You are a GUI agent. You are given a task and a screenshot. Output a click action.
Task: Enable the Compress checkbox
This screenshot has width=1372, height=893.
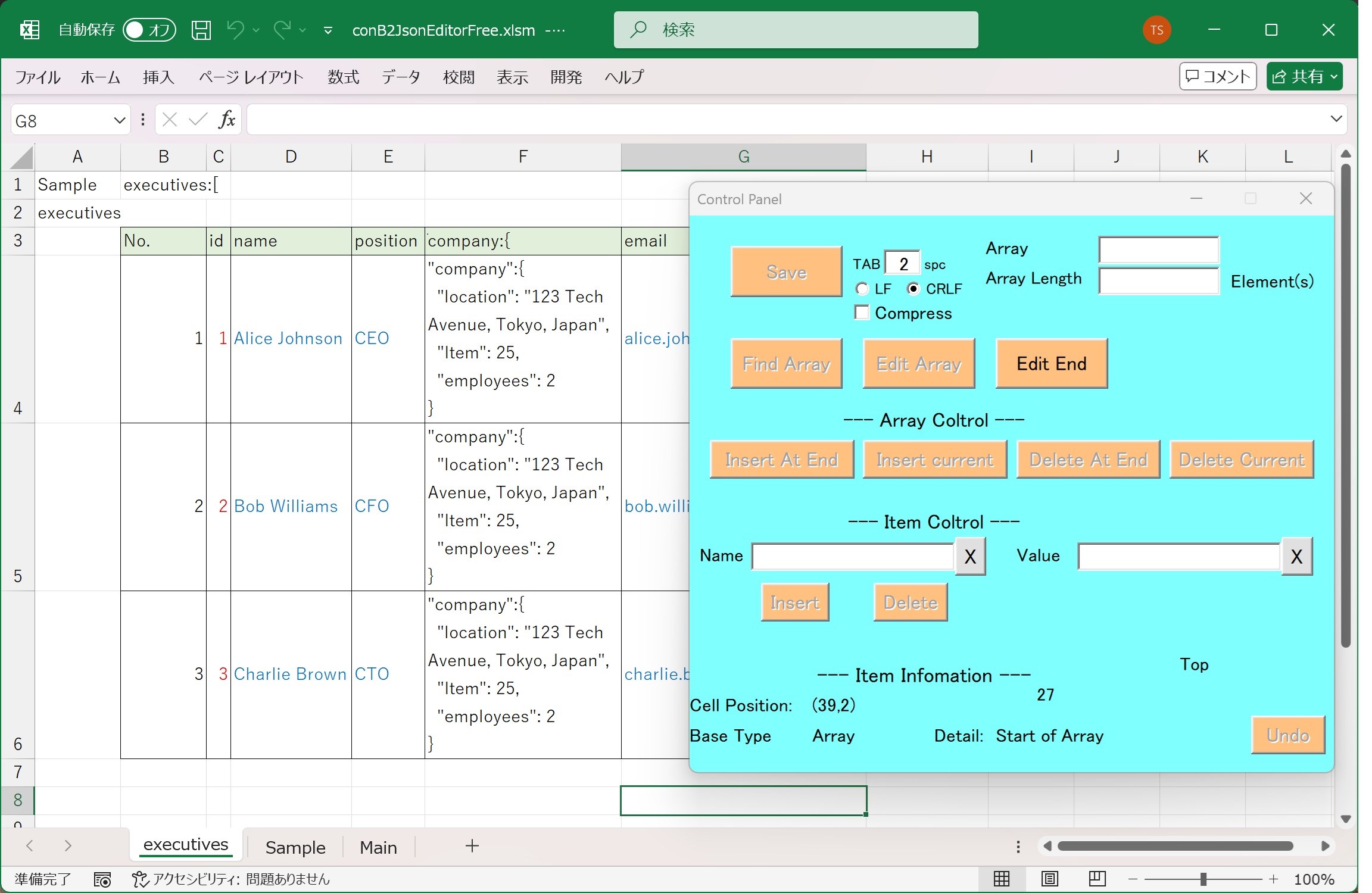tap(862, 313)
